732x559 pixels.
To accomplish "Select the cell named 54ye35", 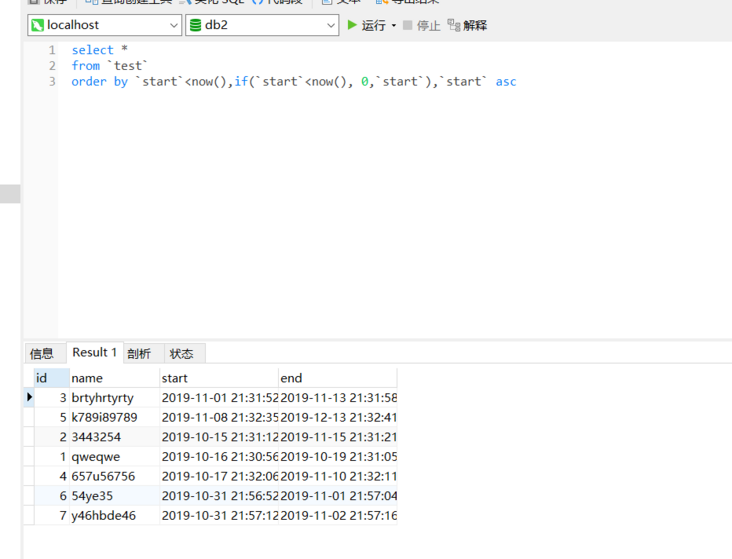I will click(114, 496).
